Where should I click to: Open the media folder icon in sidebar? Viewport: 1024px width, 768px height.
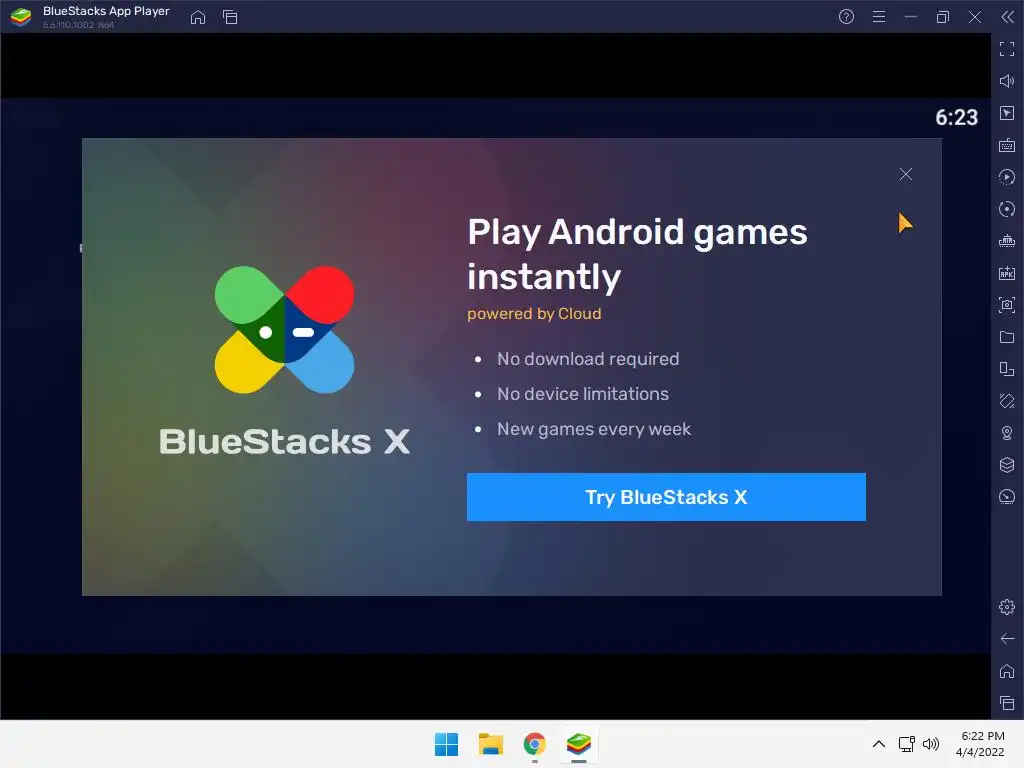[1007, 337]
